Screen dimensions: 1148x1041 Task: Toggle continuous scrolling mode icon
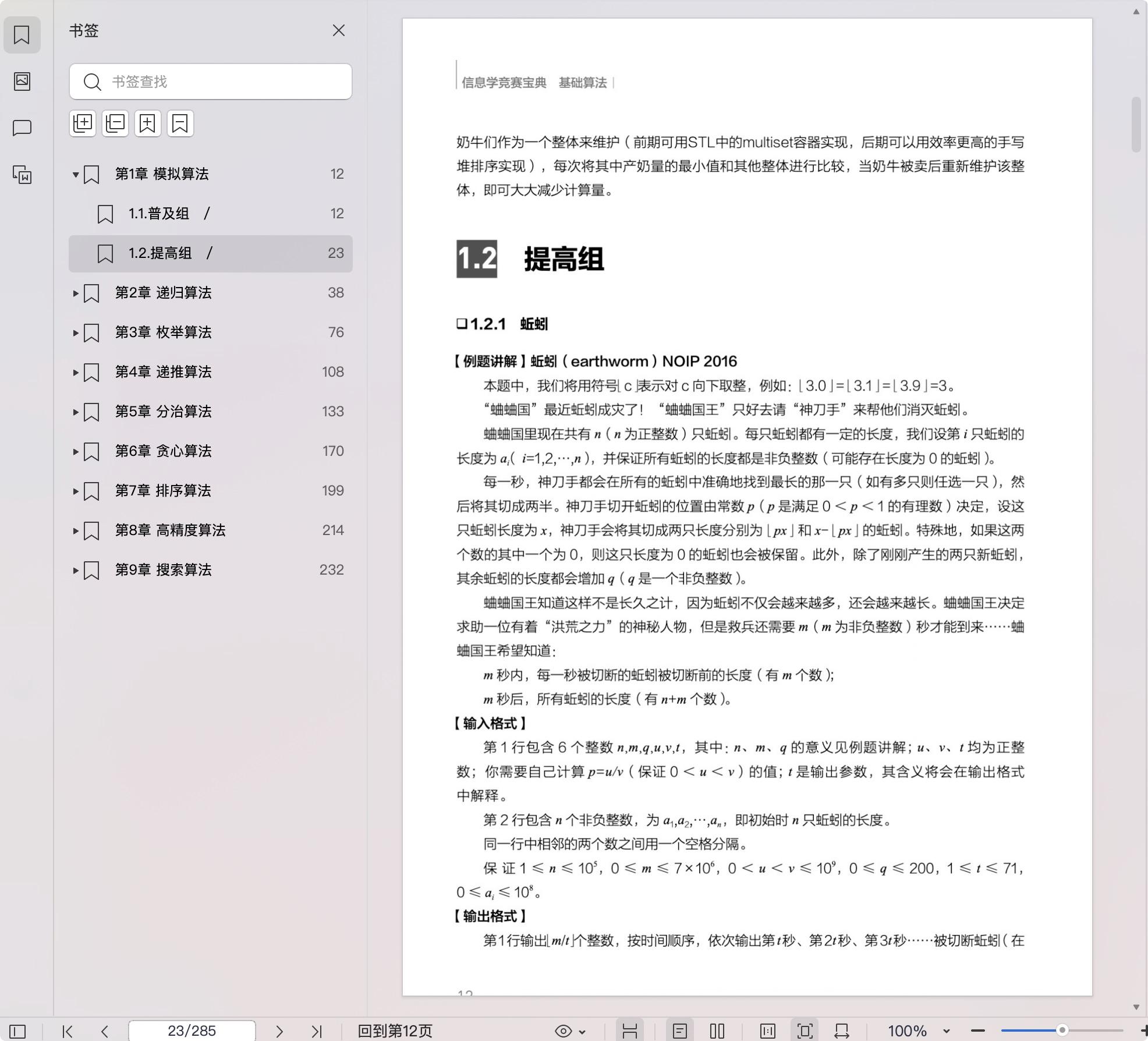pyautogui.click(x=630, y=1031)
